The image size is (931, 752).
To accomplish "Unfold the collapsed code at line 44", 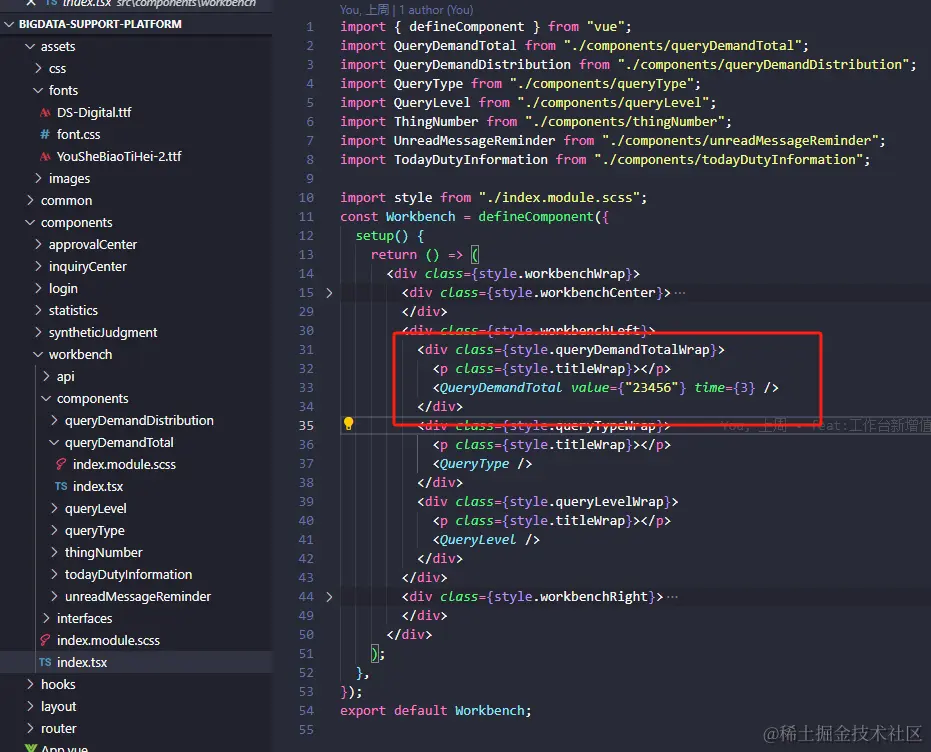I will coord(329,596).
